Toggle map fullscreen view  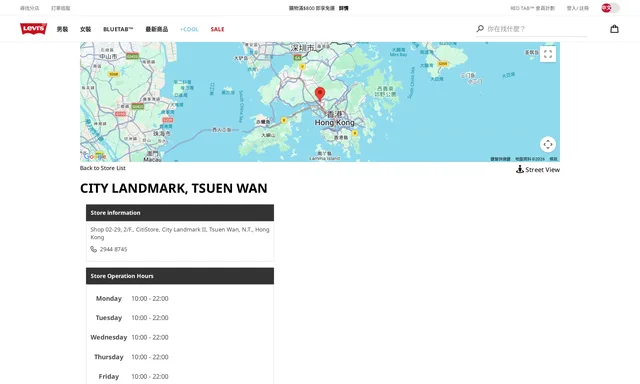click(x=548, y=54)
